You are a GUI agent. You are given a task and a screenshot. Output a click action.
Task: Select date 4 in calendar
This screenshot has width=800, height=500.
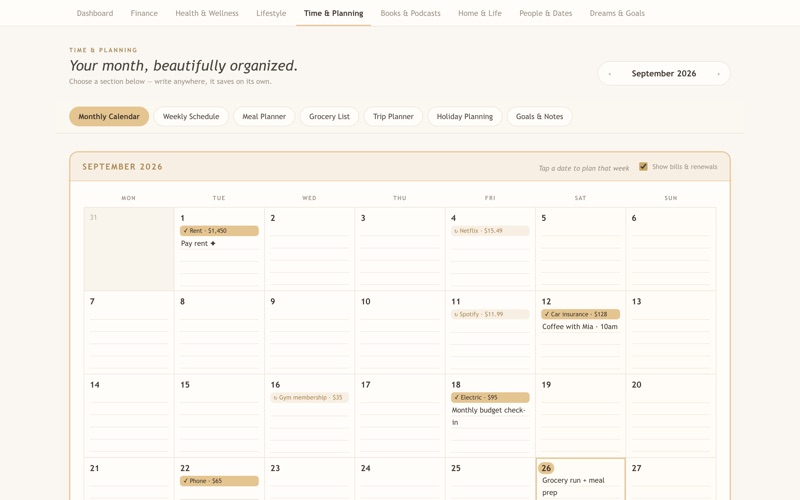click(453, 218)
